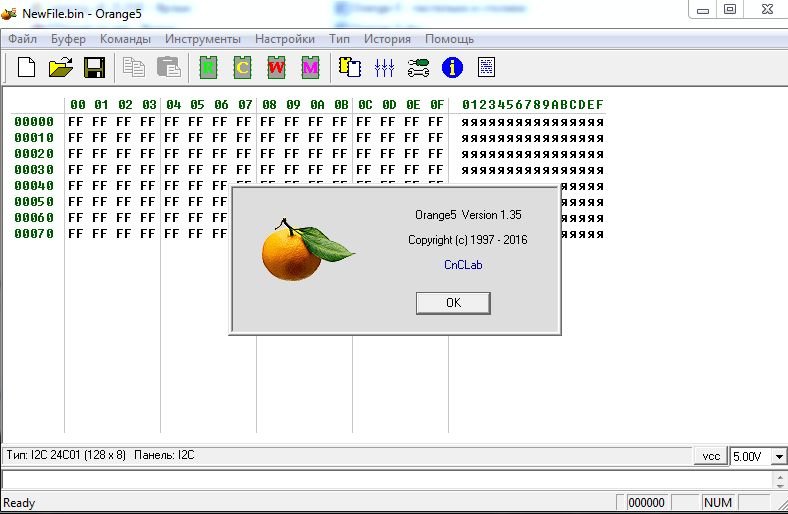Open the sliders settings icon

click(384, 67)
